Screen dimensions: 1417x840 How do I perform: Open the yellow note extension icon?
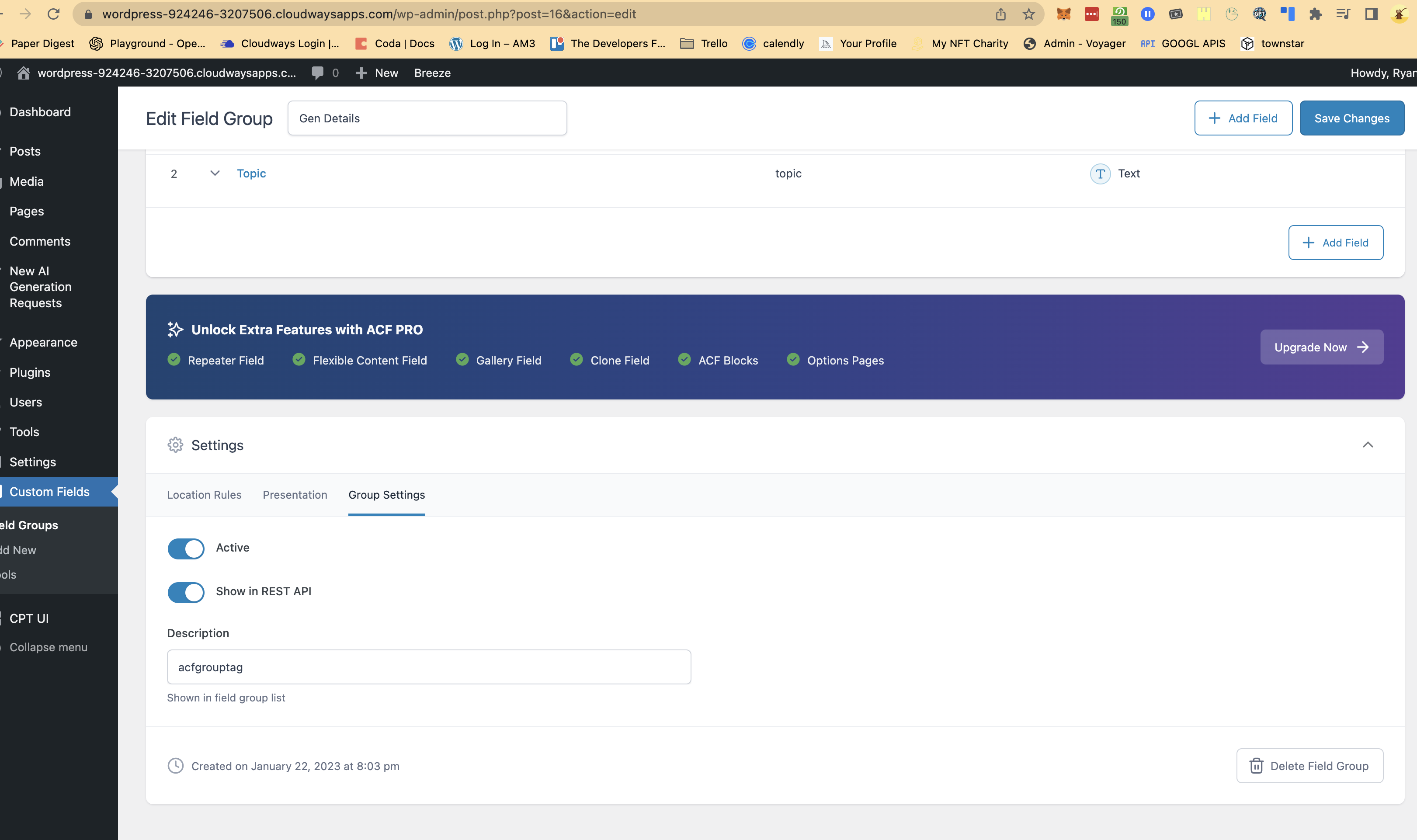1204,14
